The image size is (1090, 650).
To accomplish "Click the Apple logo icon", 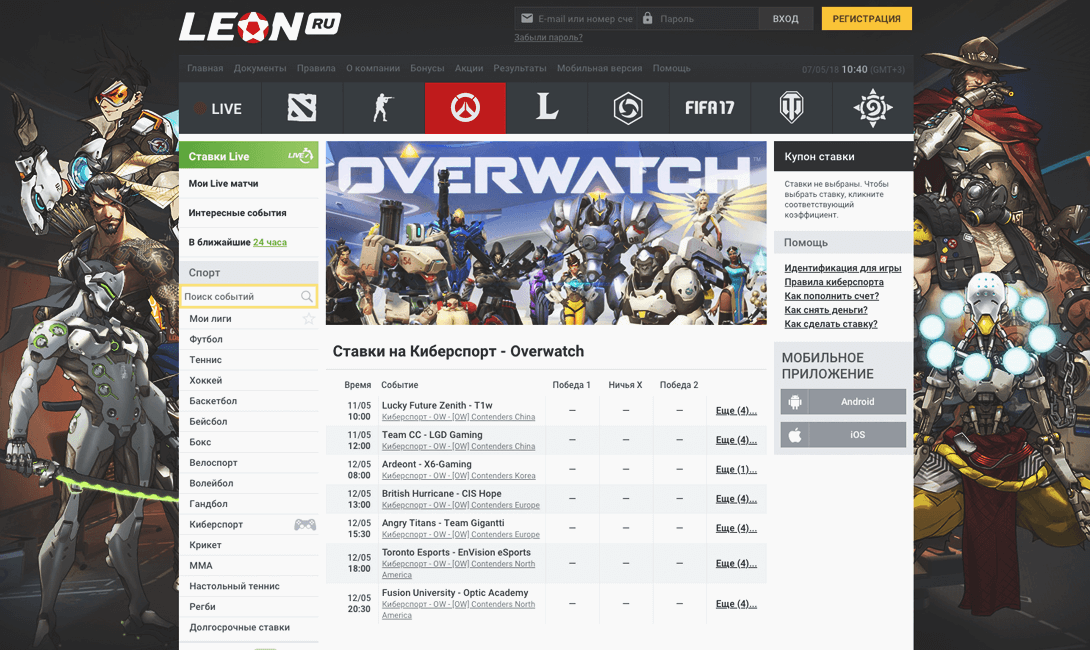I will 795,434.
